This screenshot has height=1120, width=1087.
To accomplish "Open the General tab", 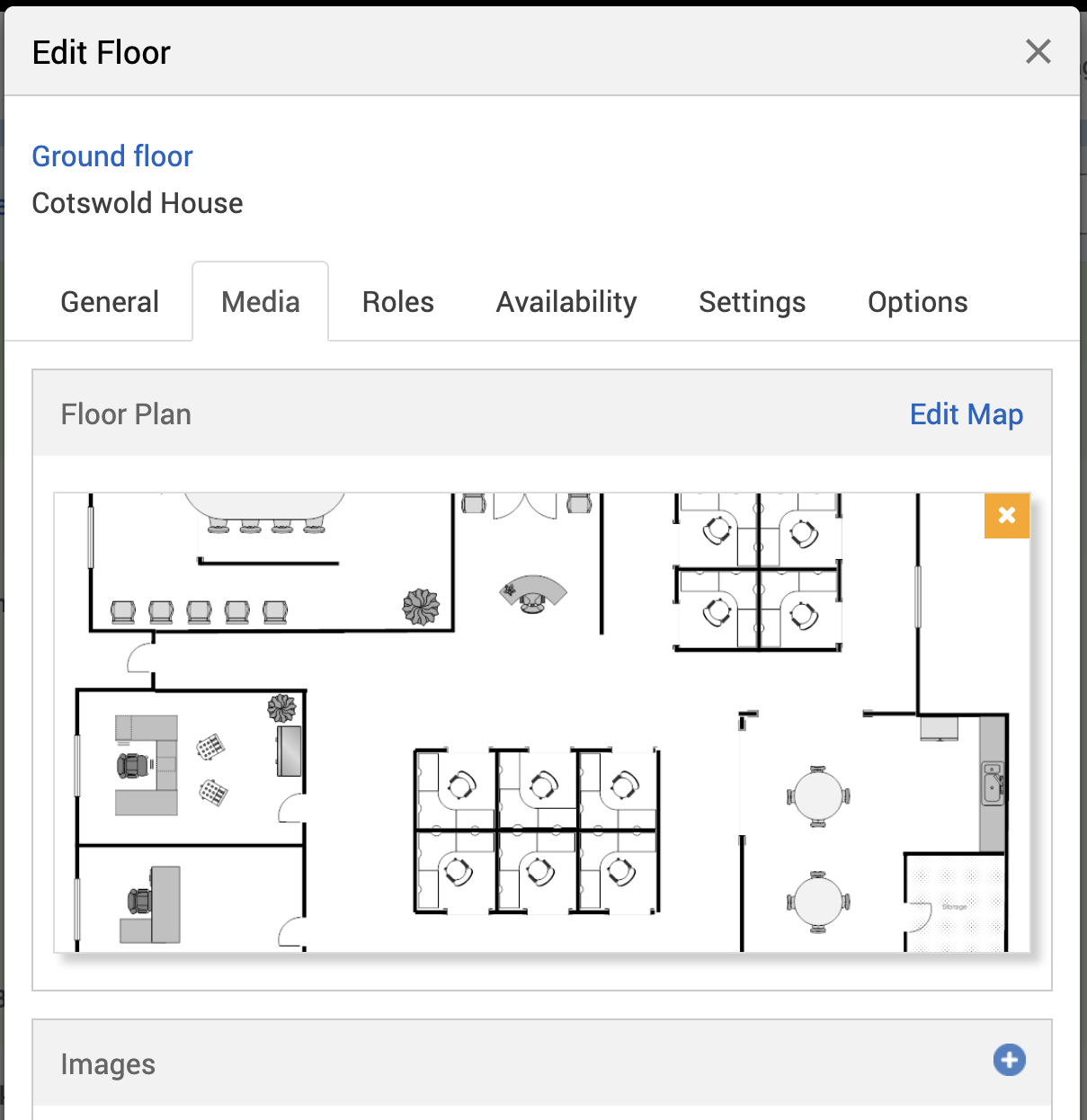I will (x=110, y=302).
